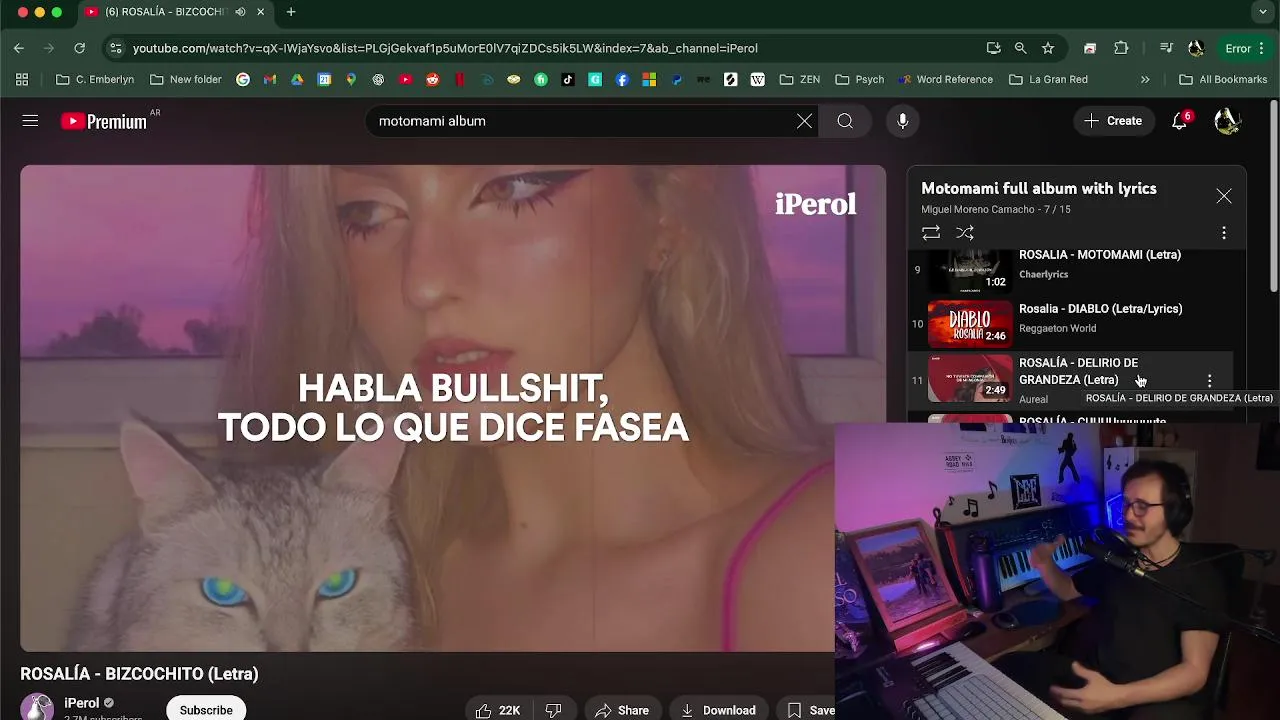Bookmark this page with star
The width and height of the screenshot is (1280, 720).
(x=1048, y=48)
